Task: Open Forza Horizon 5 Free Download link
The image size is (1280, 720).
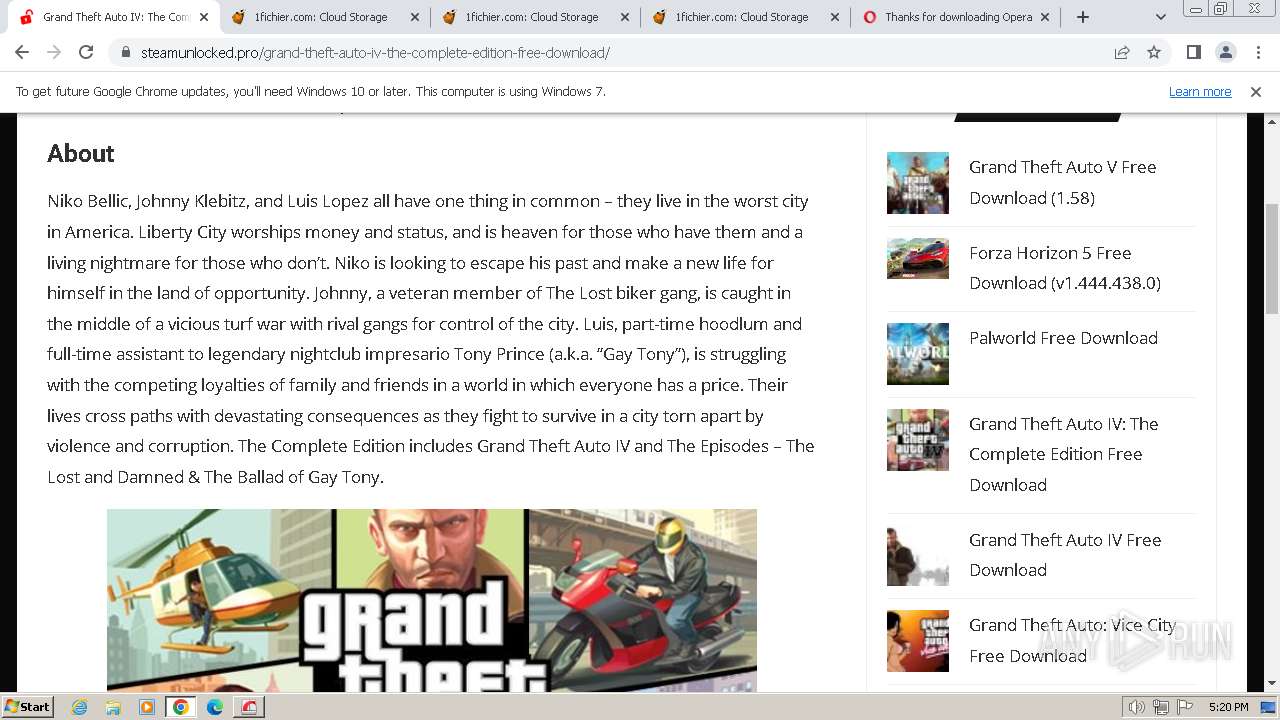Action: pyautogui.click(x=1064, y=268)
